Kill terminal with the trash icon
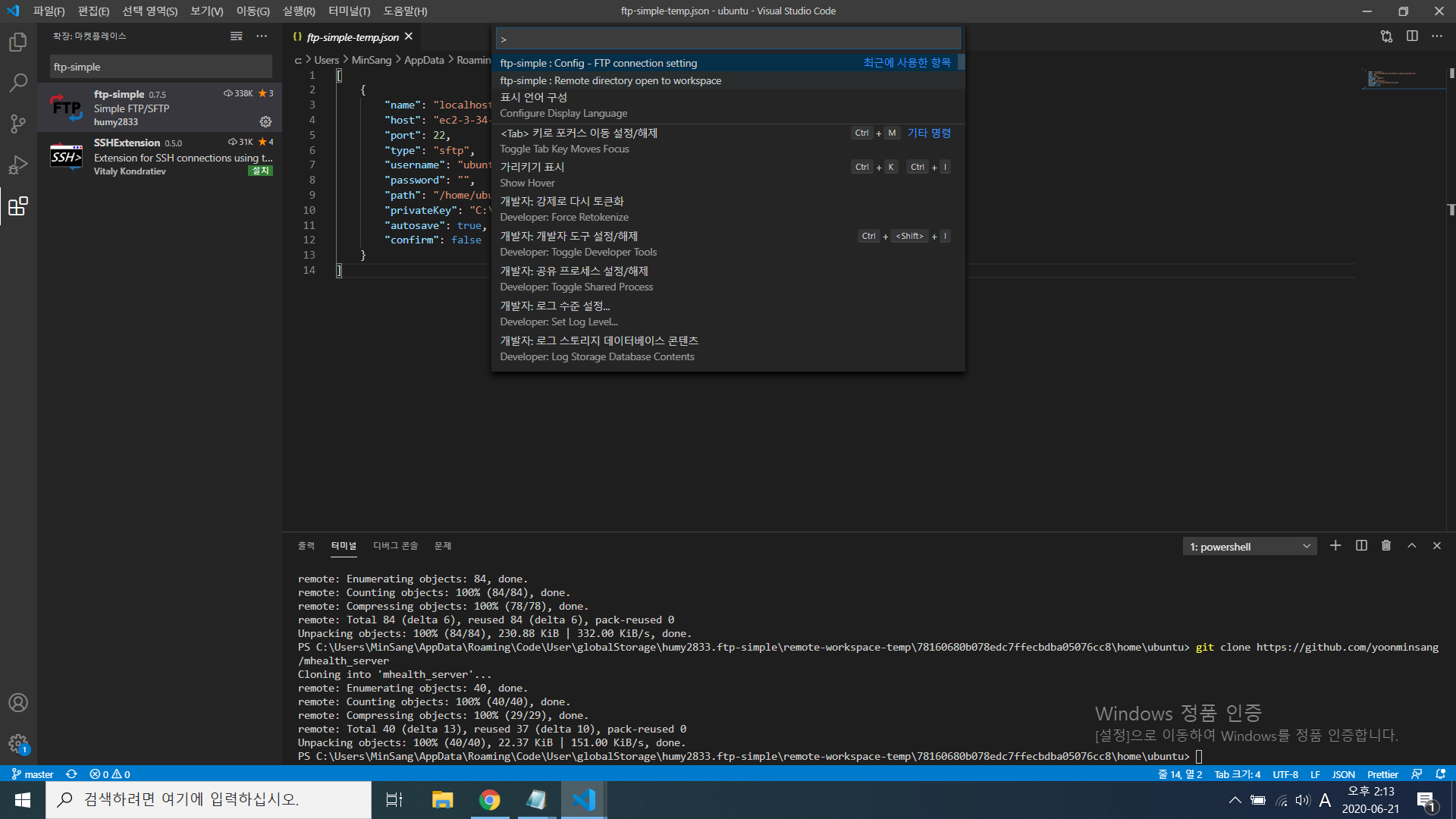 pos(1386,546)
